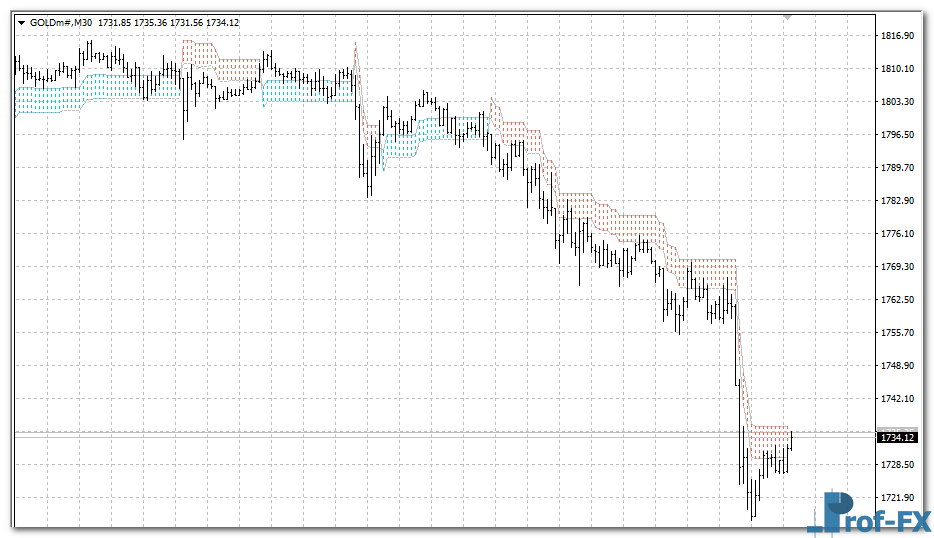The height and width of the screenshot is (538, 934).
Task: Select the 1803.30 level on price scale
Action: tap(899, 102)
